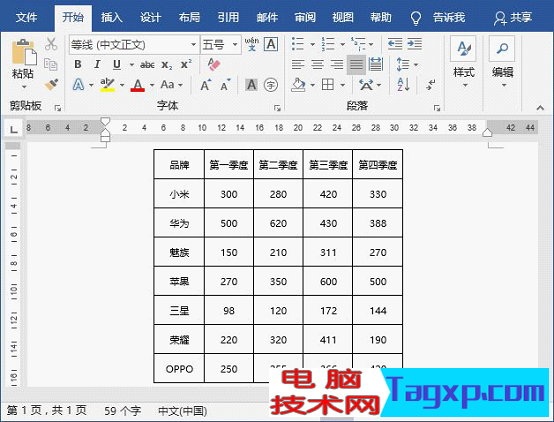Click the 共享 Share button
Viewport: 554px width, 422px height.
513,17
